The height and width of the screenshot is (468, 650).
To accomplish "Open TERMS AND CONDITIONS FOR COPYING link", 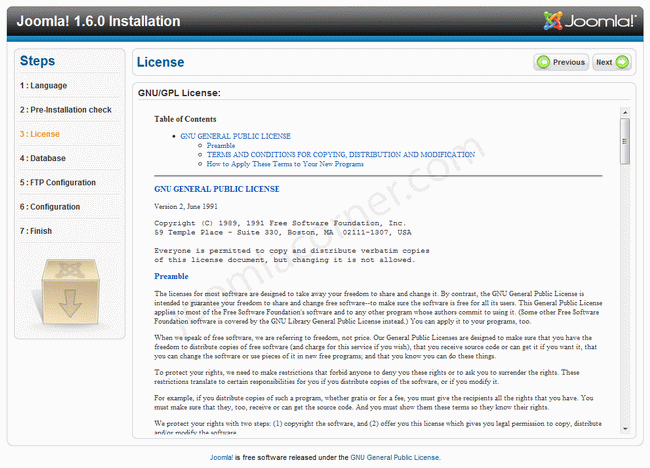I will click(341, 155).
